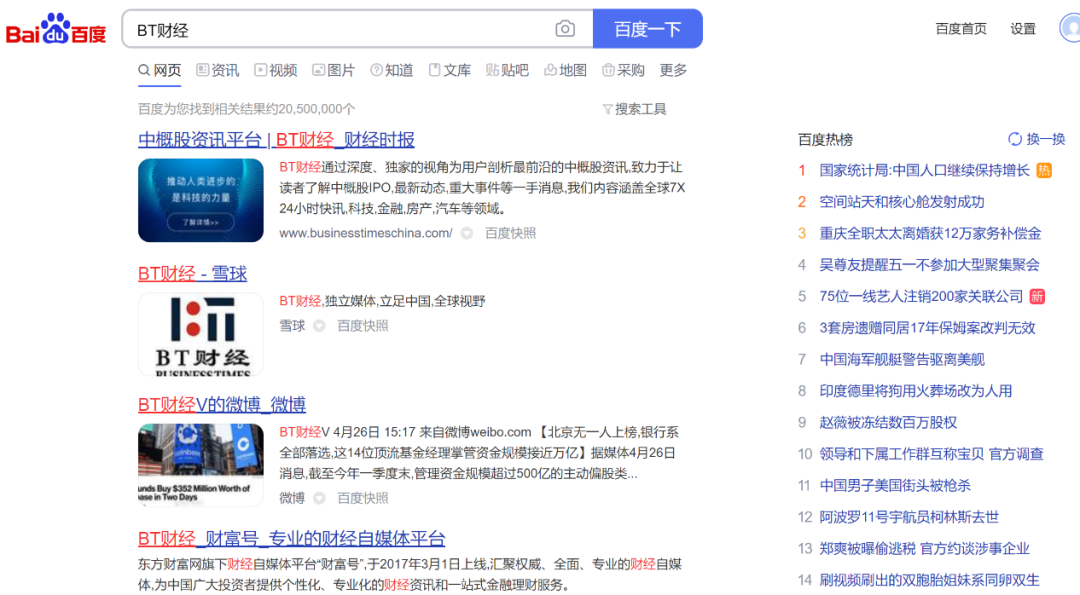This screenshot has width=1080, height=595.
Task: Switch to the 图片 tab
Action: pyautogui.click(x=333, y=70)
